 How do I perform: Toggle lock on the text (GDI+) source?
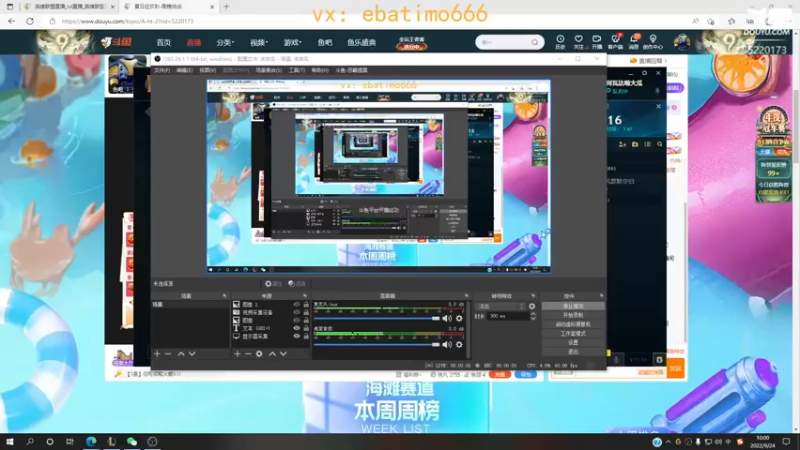(x=306, y=329)
